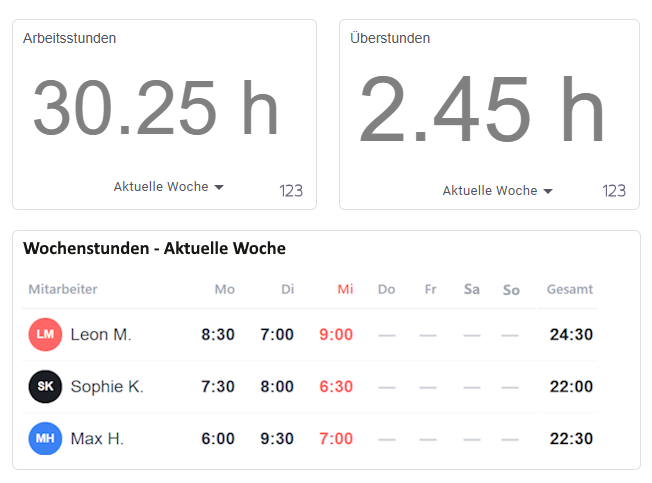Viewport: 652px width, 483px height.
Task: Click the 123 icon in Überstunden card
Action: click(614, 191)
